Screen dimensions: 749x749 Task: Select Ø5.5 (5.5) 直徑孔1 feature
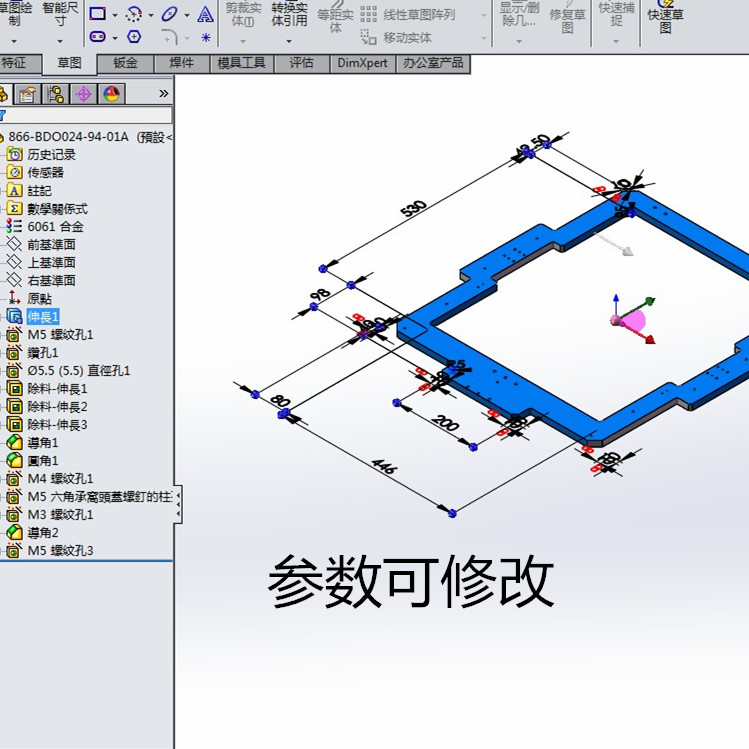pyautogui.click(x=79, y=371)
